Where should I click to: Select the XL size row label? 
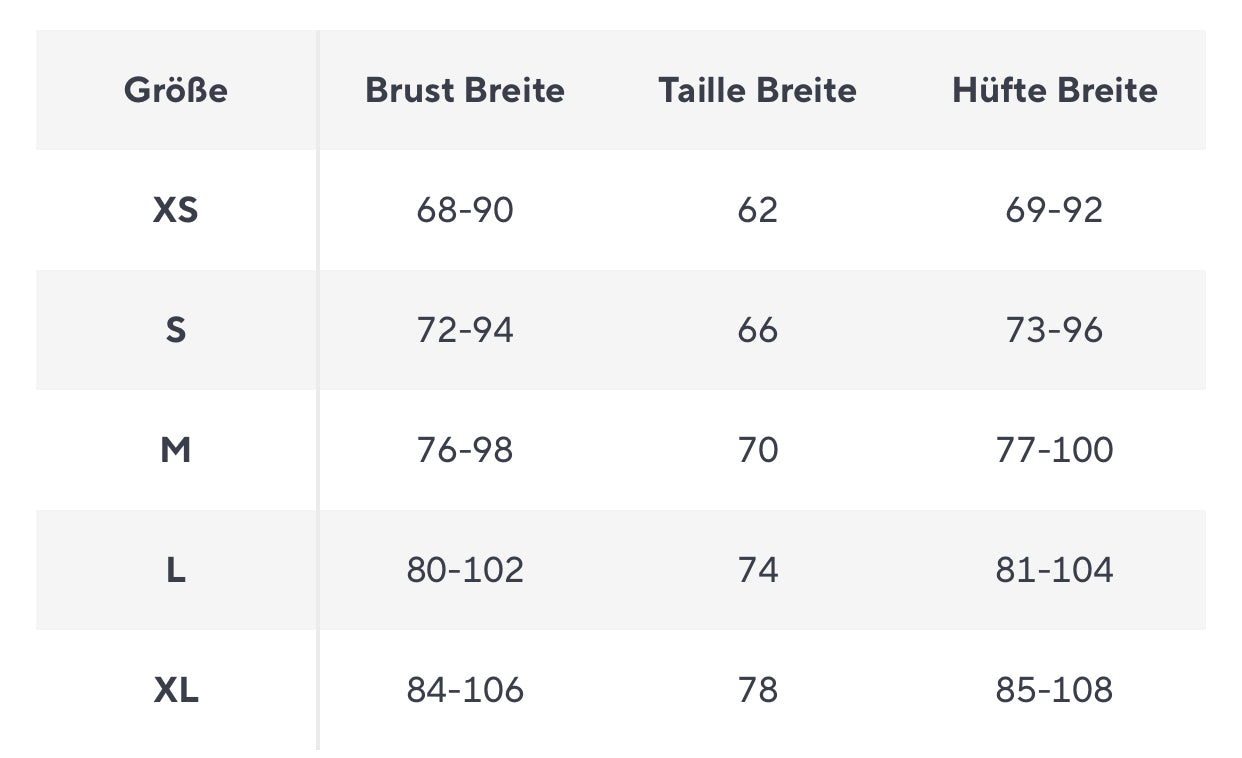click(x=176, y=690)
